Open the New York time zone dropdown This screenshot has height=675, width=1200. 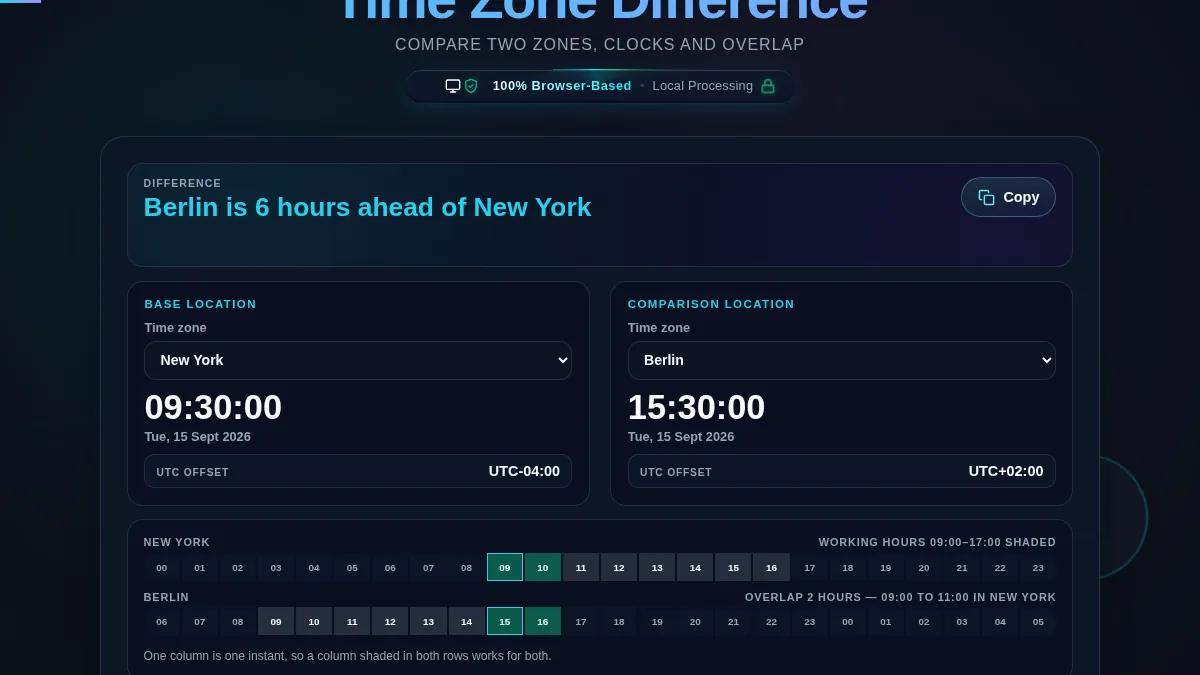[x=358, y=360]
